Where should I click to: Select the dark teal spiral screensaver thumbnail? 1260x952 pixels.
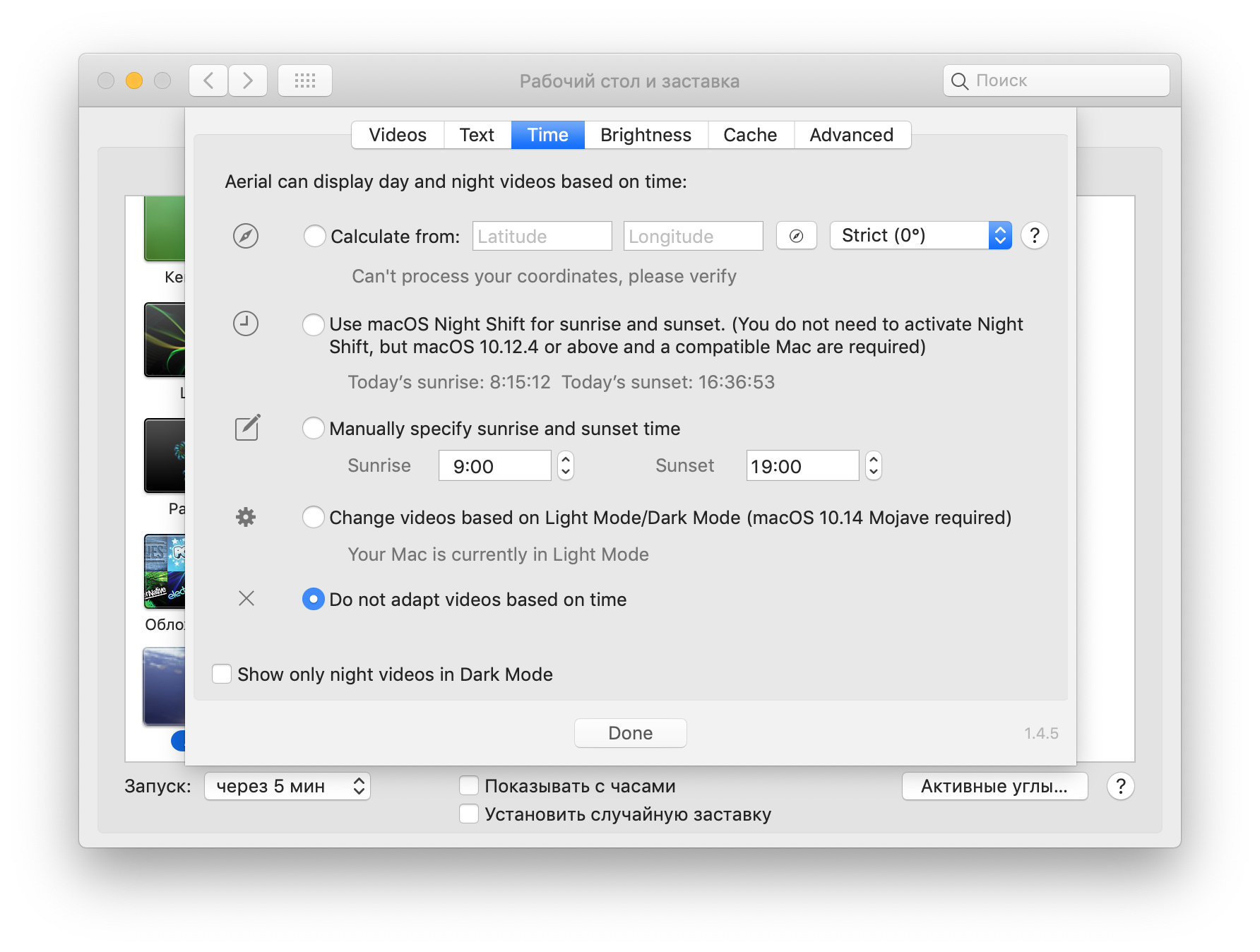tap(165, 456)
